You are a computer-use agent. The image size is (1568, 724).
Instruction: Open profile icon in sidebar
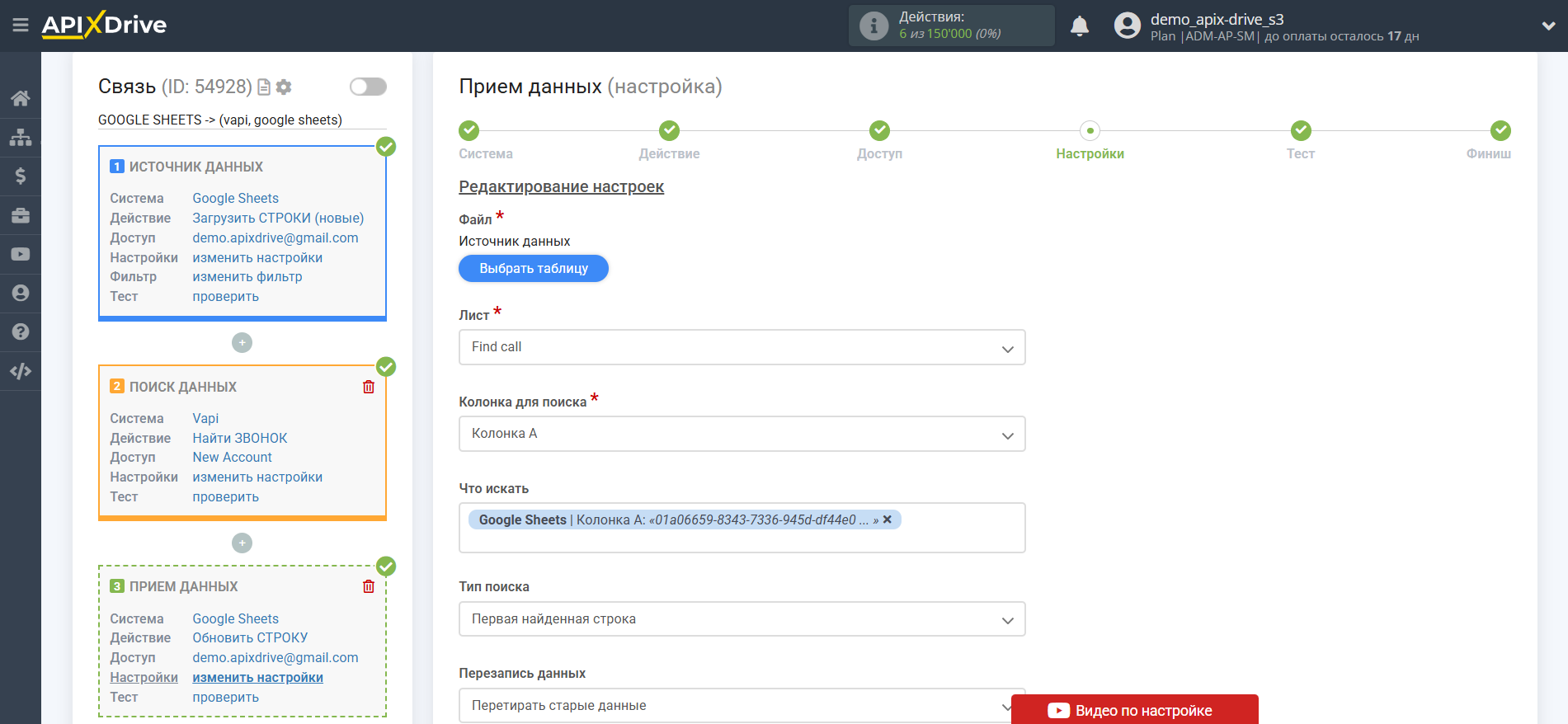coord(21,293)
